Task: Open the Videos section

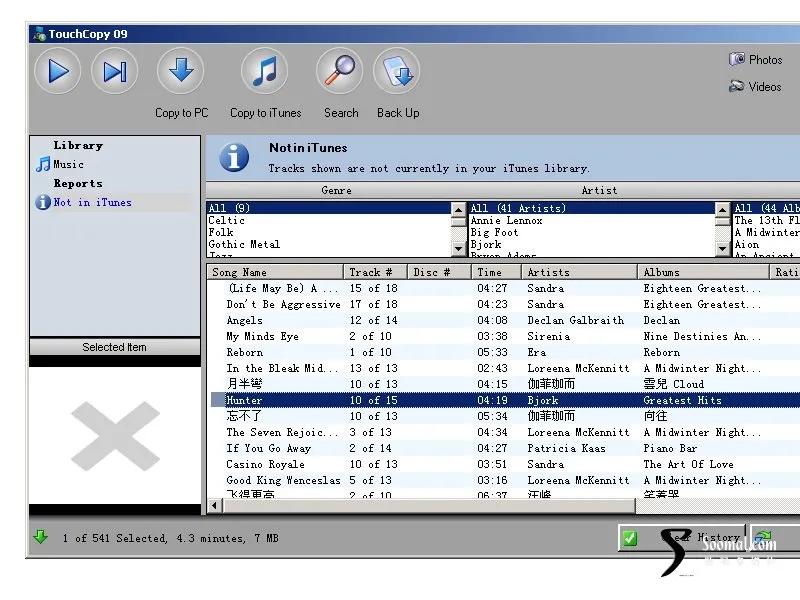Action: coord(755,86)
